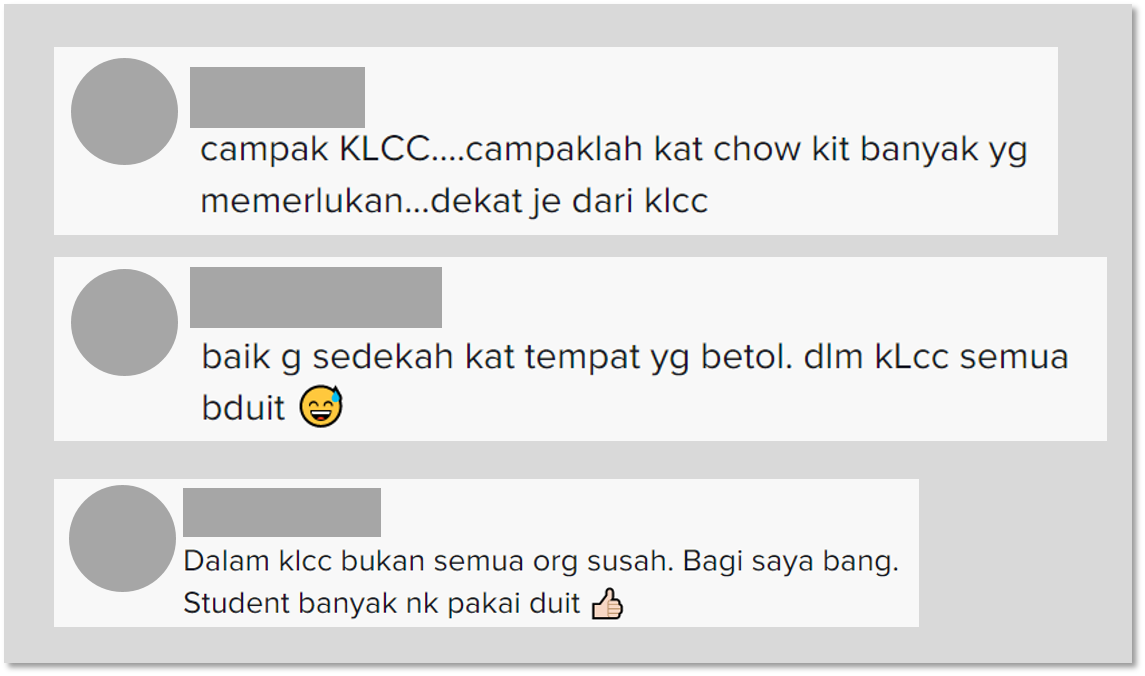Click the words 'chow kit' in the first comment
This screenshot has width=1145, height=676.
click(x=781, y=150)
